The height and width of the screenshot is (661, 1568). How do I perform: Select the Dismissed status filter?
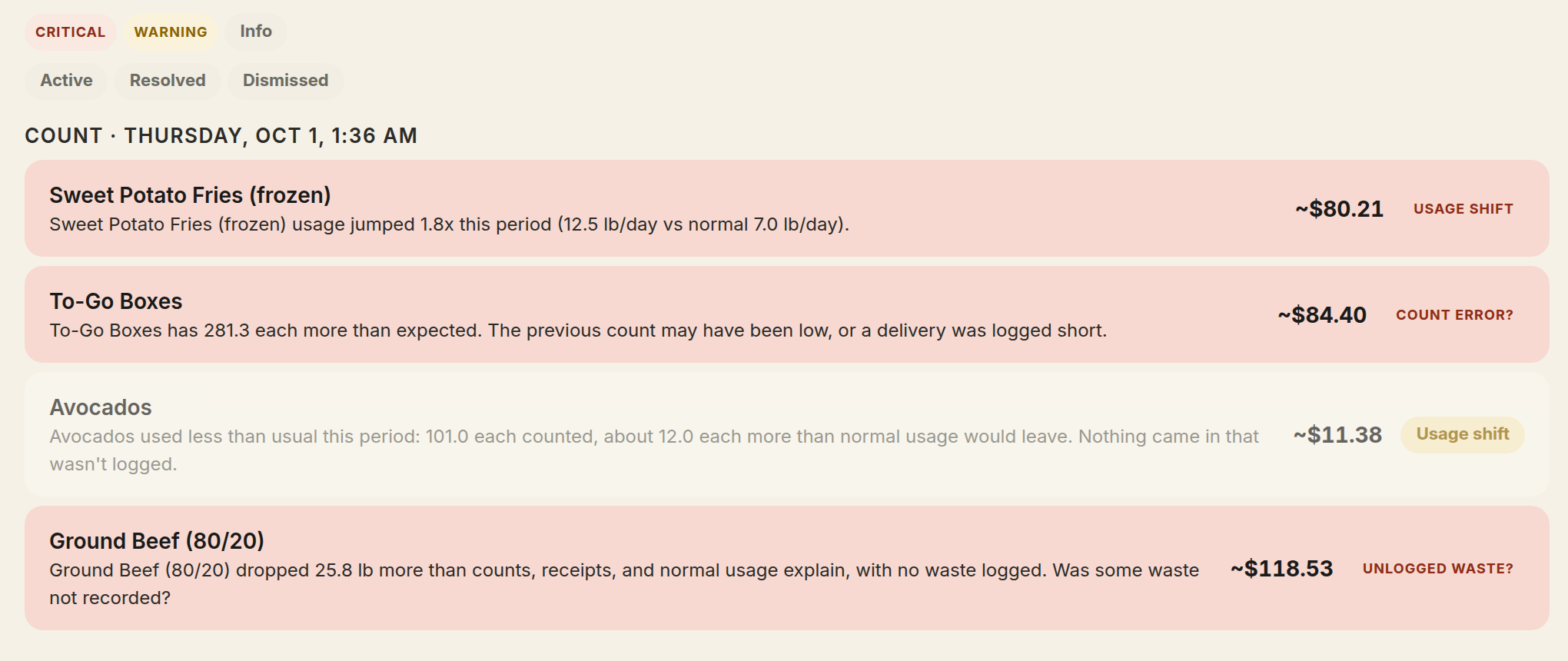pyautogui.click(x=285, y=81)
